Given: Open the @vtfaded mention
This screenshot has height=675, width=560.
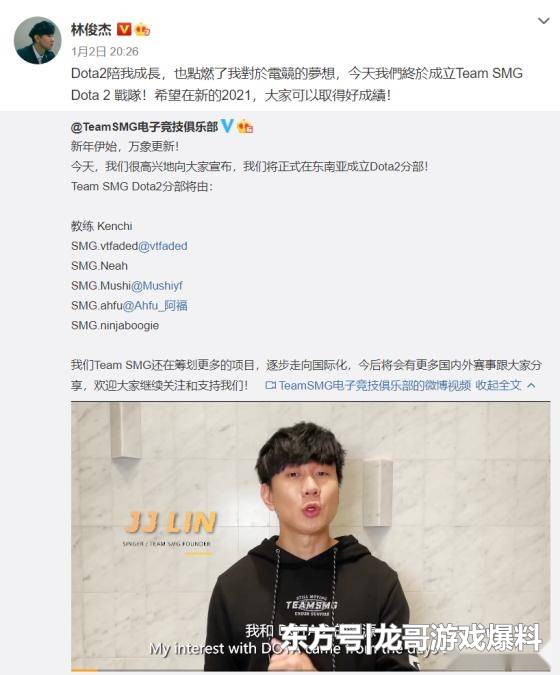Looking at the screenshot, I should tap(163, 246).
